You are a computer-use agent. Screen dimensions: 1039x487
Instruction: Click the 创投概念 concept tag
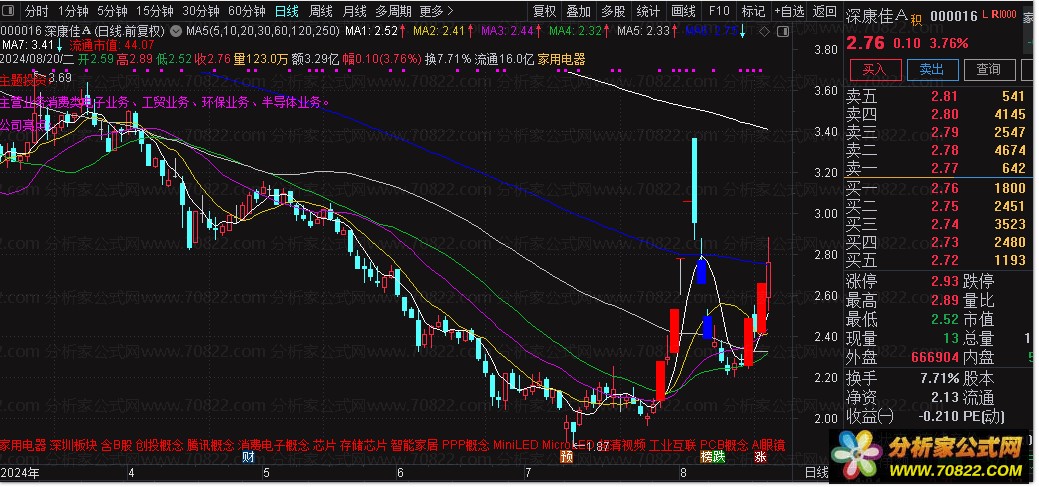[x=160, y=445]
